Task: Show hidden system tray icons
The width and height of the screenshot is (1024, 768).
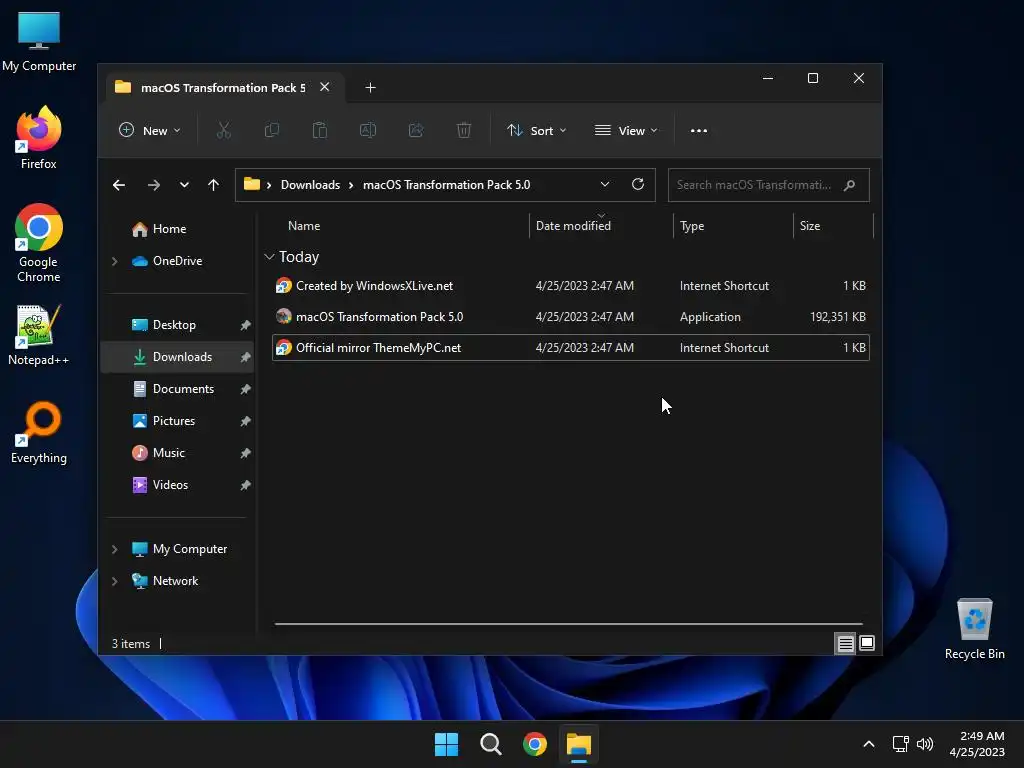Action: 869,744
